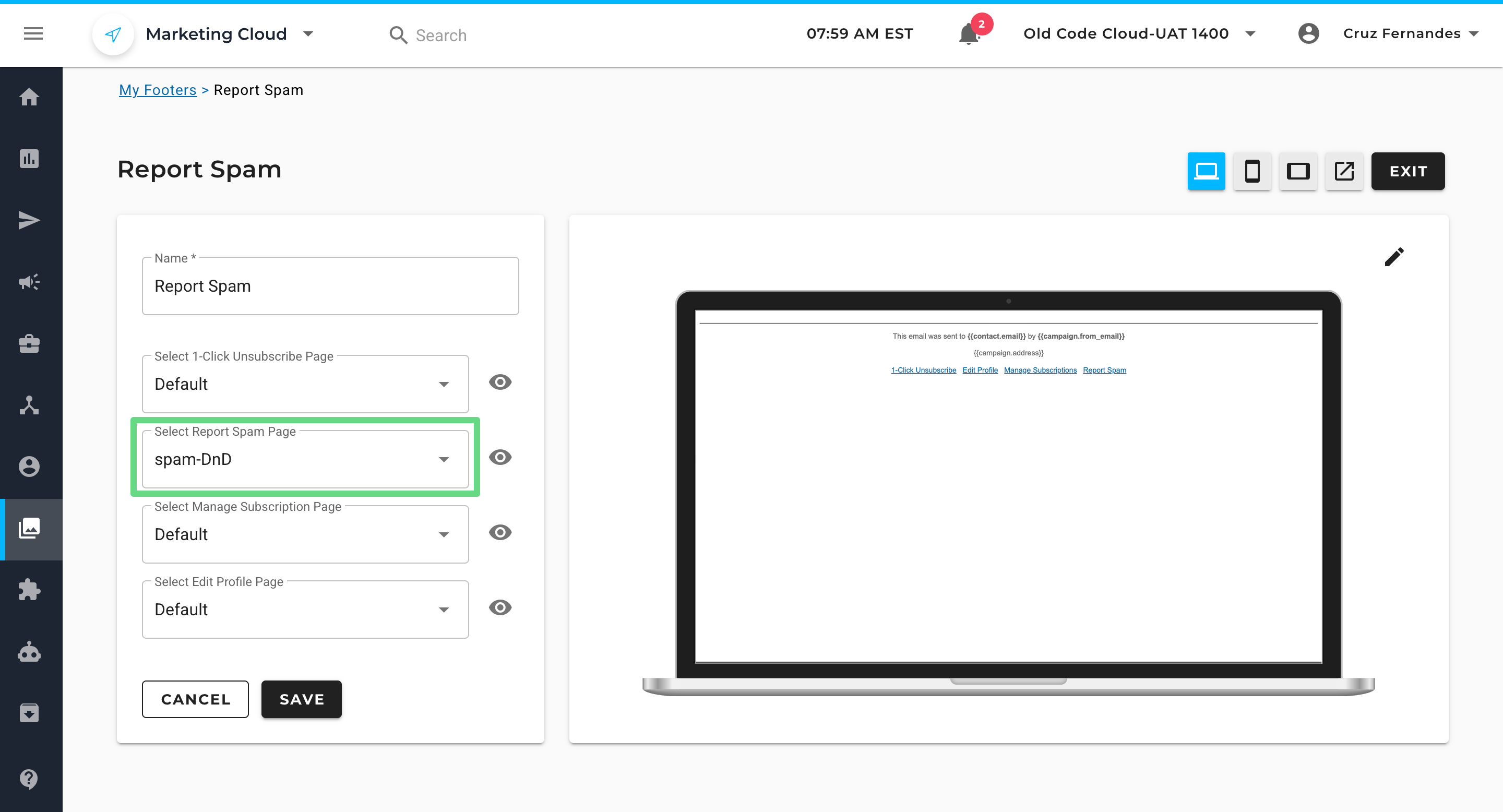Switch preview to mobile device view
The height and width of the screenshot is (812, 1503).
pyautogui.click(x=1252, y=171)
